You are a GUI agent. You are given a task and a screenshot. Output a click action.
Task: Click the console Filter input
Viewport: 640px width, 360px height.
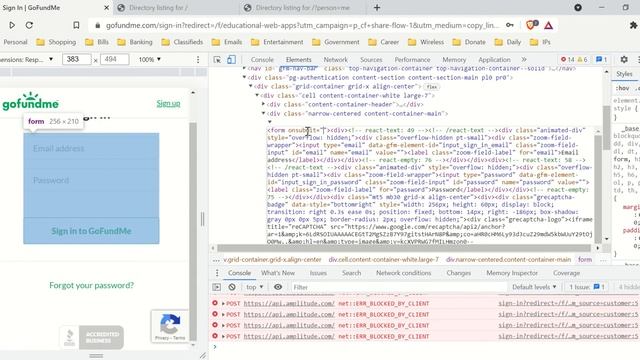tap(398, 287)
